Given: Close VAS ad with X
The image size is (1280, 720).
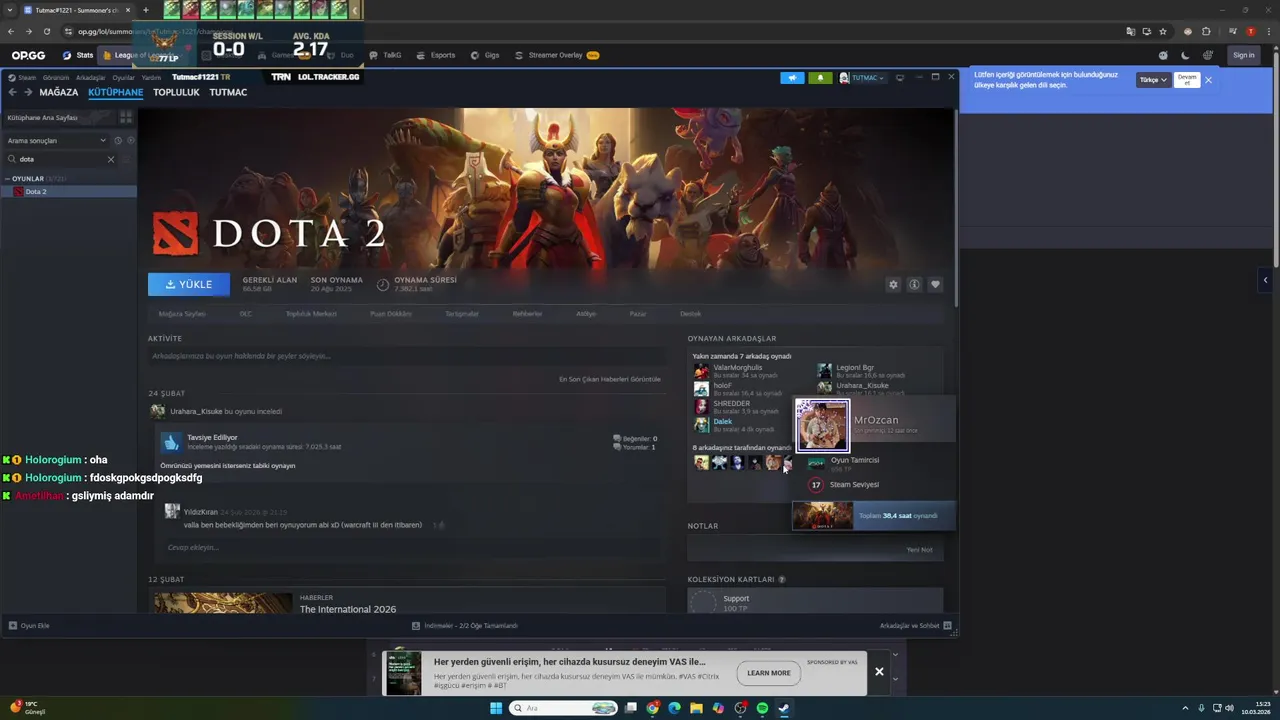Looking at the screenshot, I should [x=879, y=672].
